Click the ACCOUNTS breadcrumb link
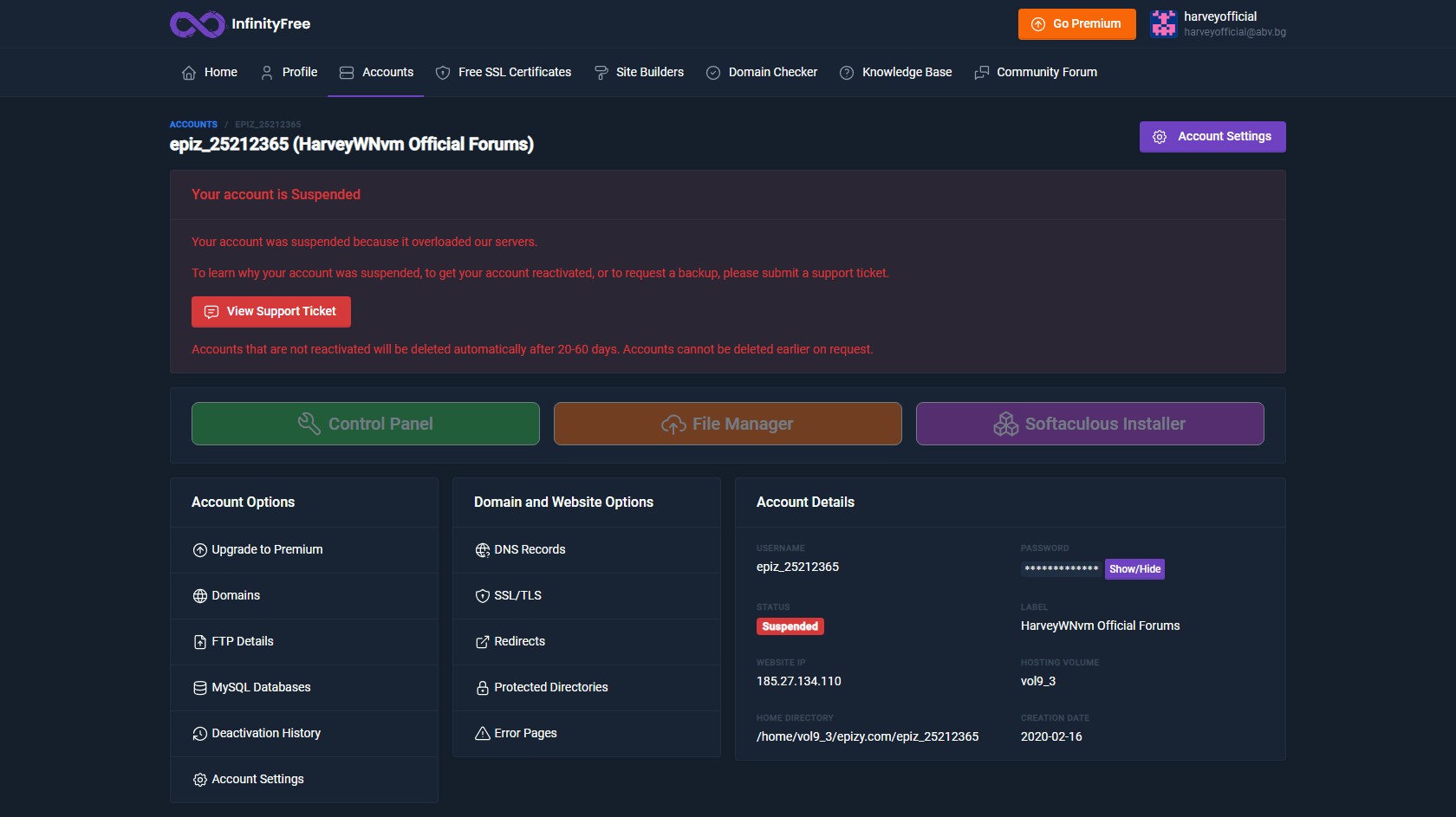Screen dimensions: 1456x817 click(193, 125)
